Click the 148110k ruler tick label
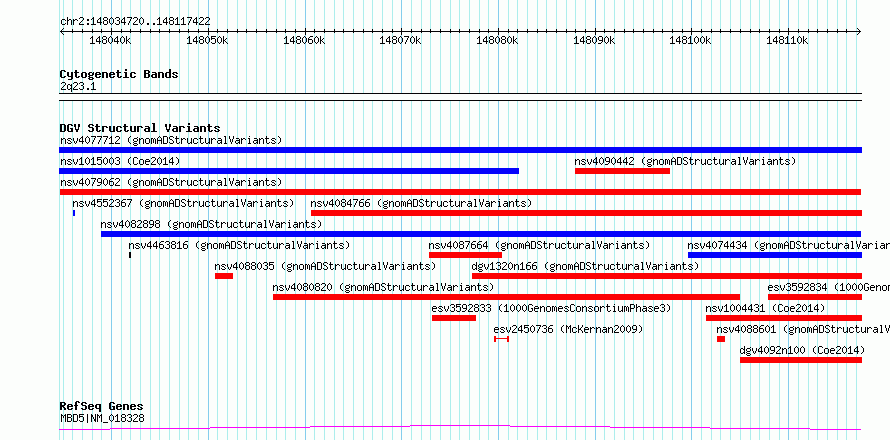Image resolution: width=890 pixels, height=440 pixels. [788, 41]
